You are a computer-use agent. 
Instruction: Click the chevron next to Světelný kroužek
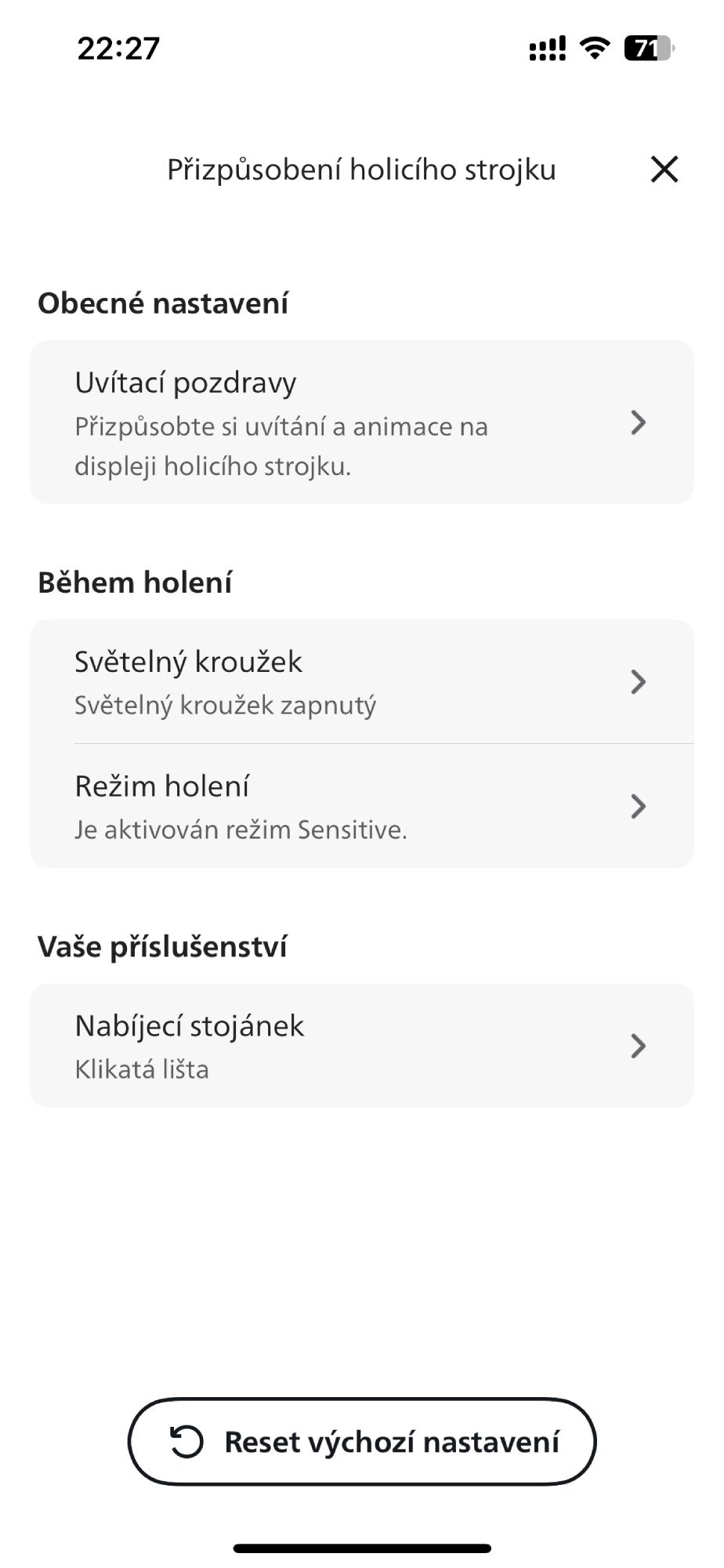point(639,682)
